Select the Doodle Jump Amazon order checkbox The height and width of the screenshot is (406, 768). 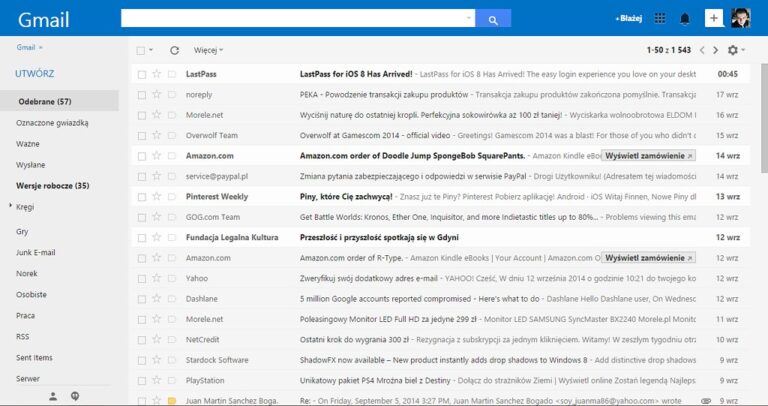142,156
